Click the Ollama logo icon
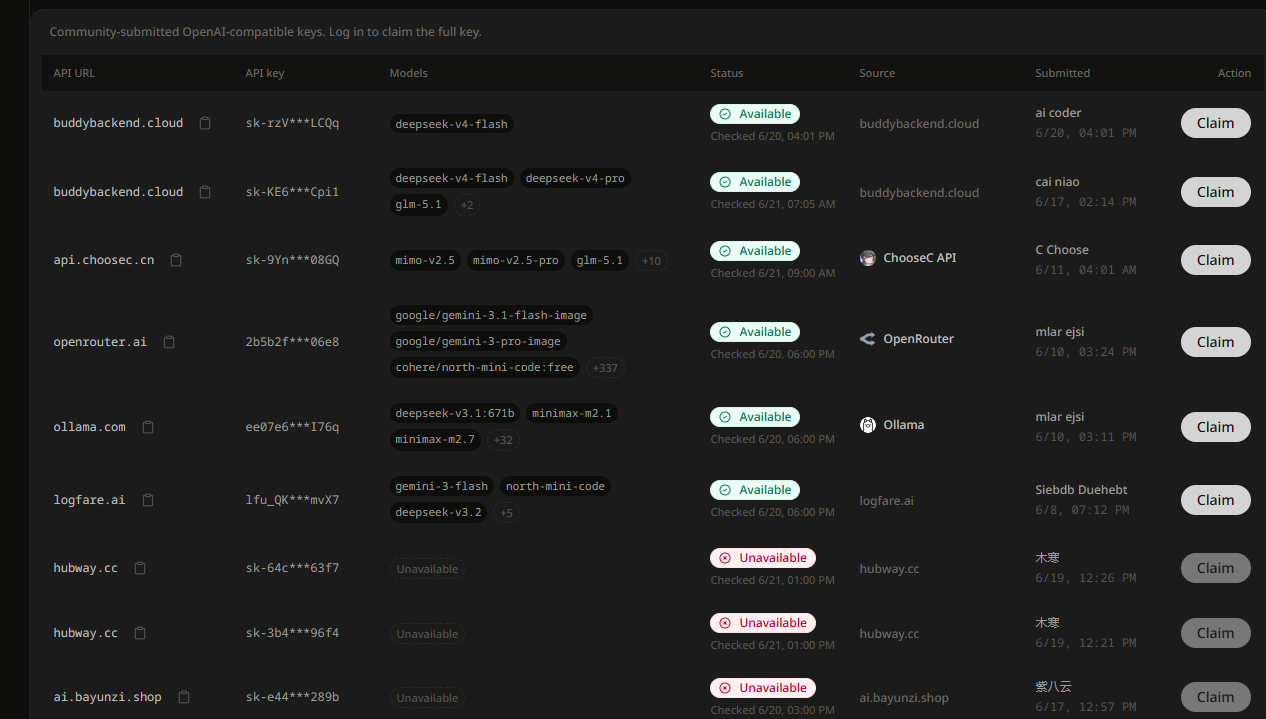The height and width of the screenshot is (719, 1266). pyautogui.click(x=868, y=425)
